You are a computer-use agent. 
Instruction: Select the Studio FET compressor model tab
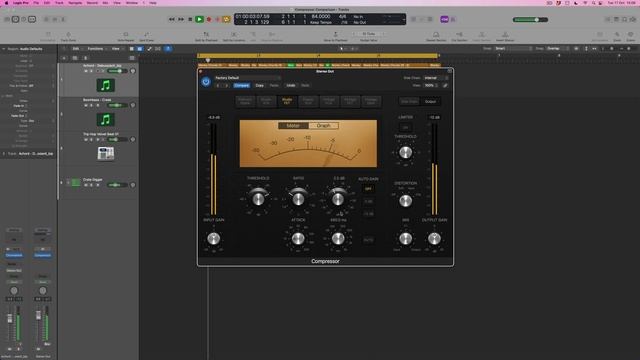tap(287, 101)
